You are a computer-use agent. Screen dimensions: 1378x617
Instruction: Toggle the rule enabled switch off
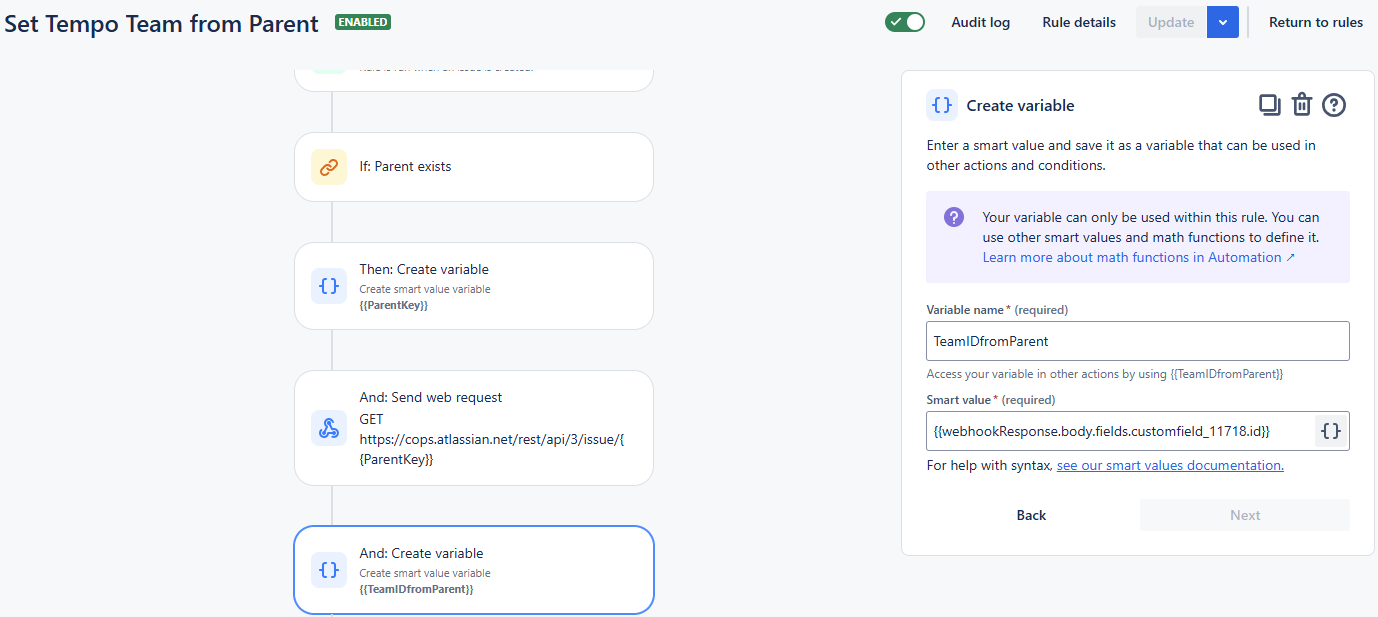pyautogui.click(x=905, y=22)
